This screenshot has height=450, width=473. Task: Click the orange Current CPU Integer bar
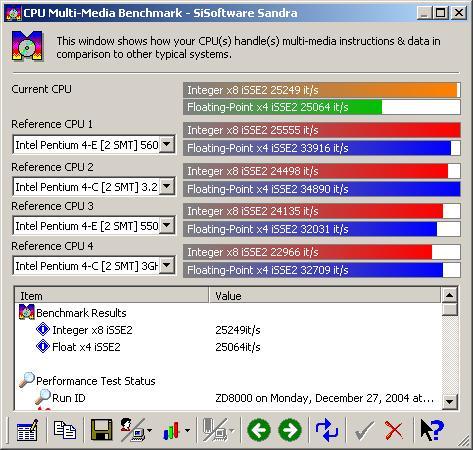(x=322, y=90)
